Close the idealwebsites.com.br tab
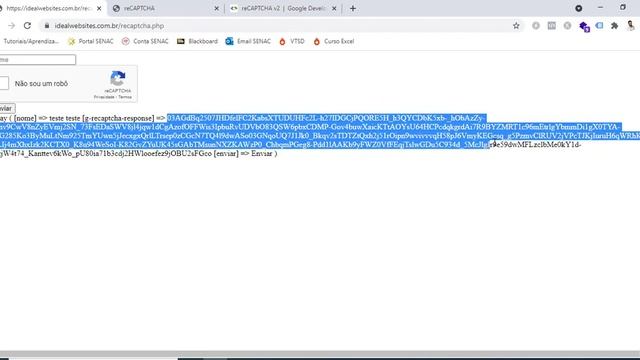Viewport: 640px width, 360px height. tap(99, 8)
